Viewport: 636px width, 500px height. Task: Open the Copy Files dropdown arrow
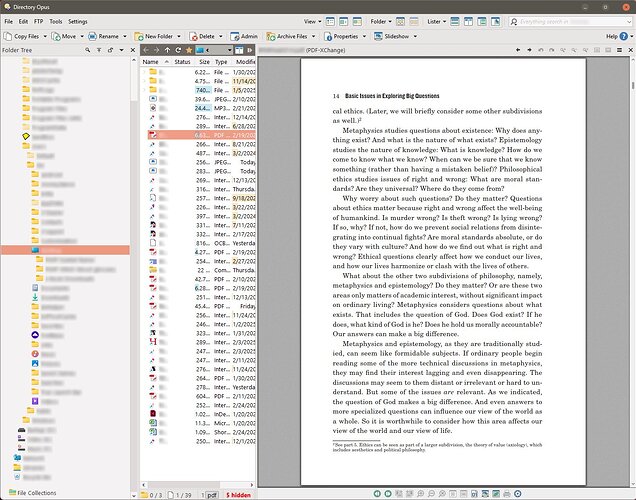pos(45,36)
